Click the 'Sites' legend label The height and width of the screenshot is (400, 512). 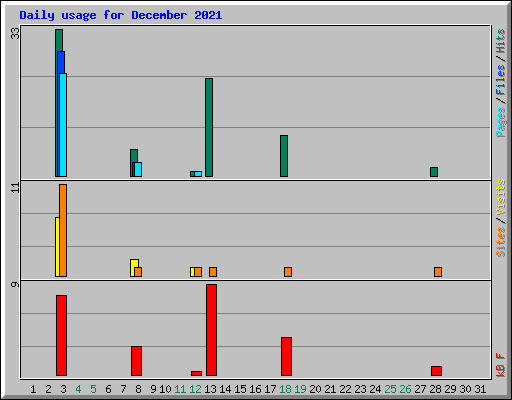pos(501,242)
